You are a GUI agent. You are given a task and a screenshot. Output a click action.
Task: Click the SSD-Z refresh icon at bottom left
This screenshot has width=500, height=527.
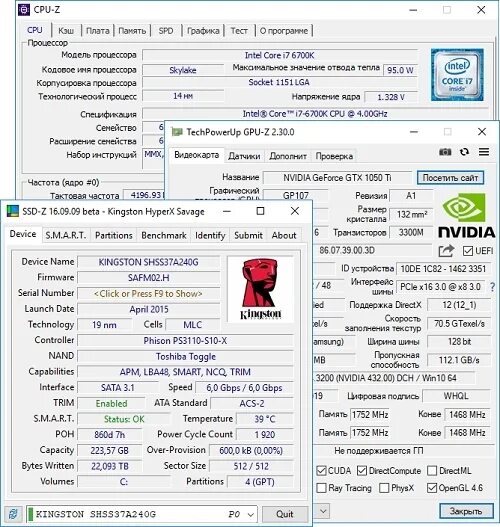coord(13,514)
